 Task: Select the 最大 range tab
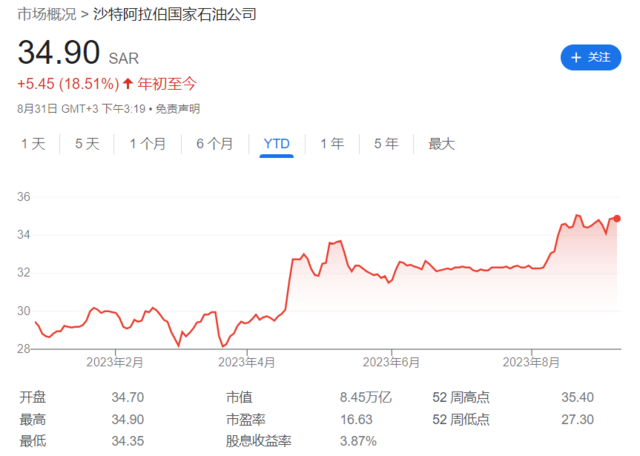pos(441,144)
